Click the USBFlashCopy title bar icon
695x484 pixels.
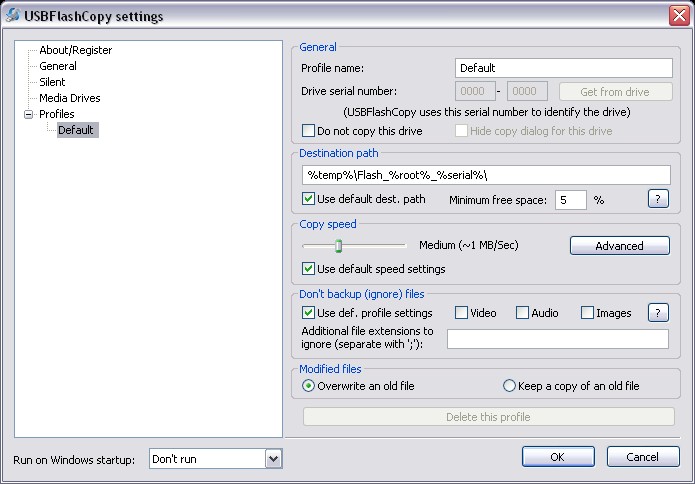[13, 15]
